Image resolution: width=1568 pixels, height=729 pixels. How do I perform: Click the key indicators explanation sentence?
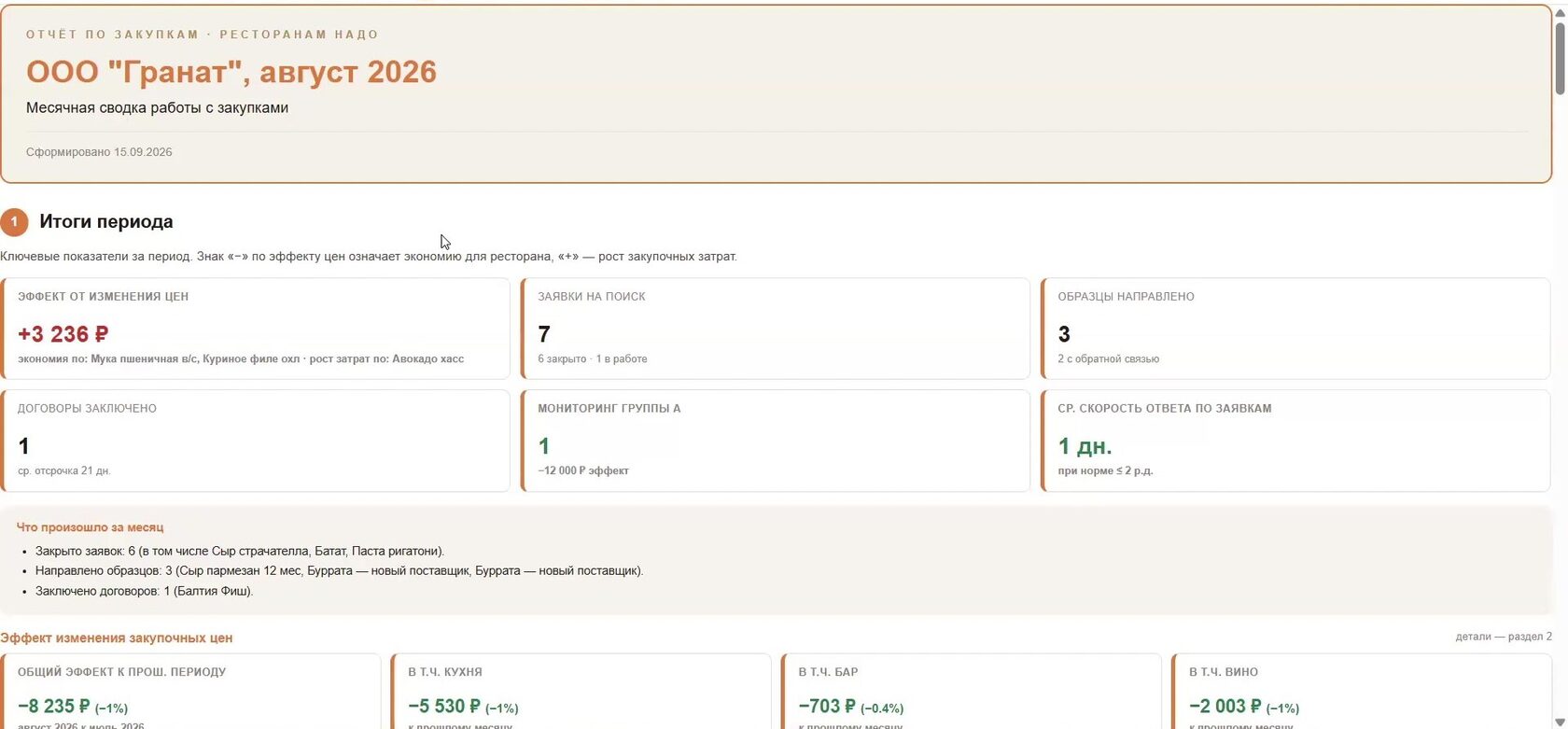(x=369, y=257)
